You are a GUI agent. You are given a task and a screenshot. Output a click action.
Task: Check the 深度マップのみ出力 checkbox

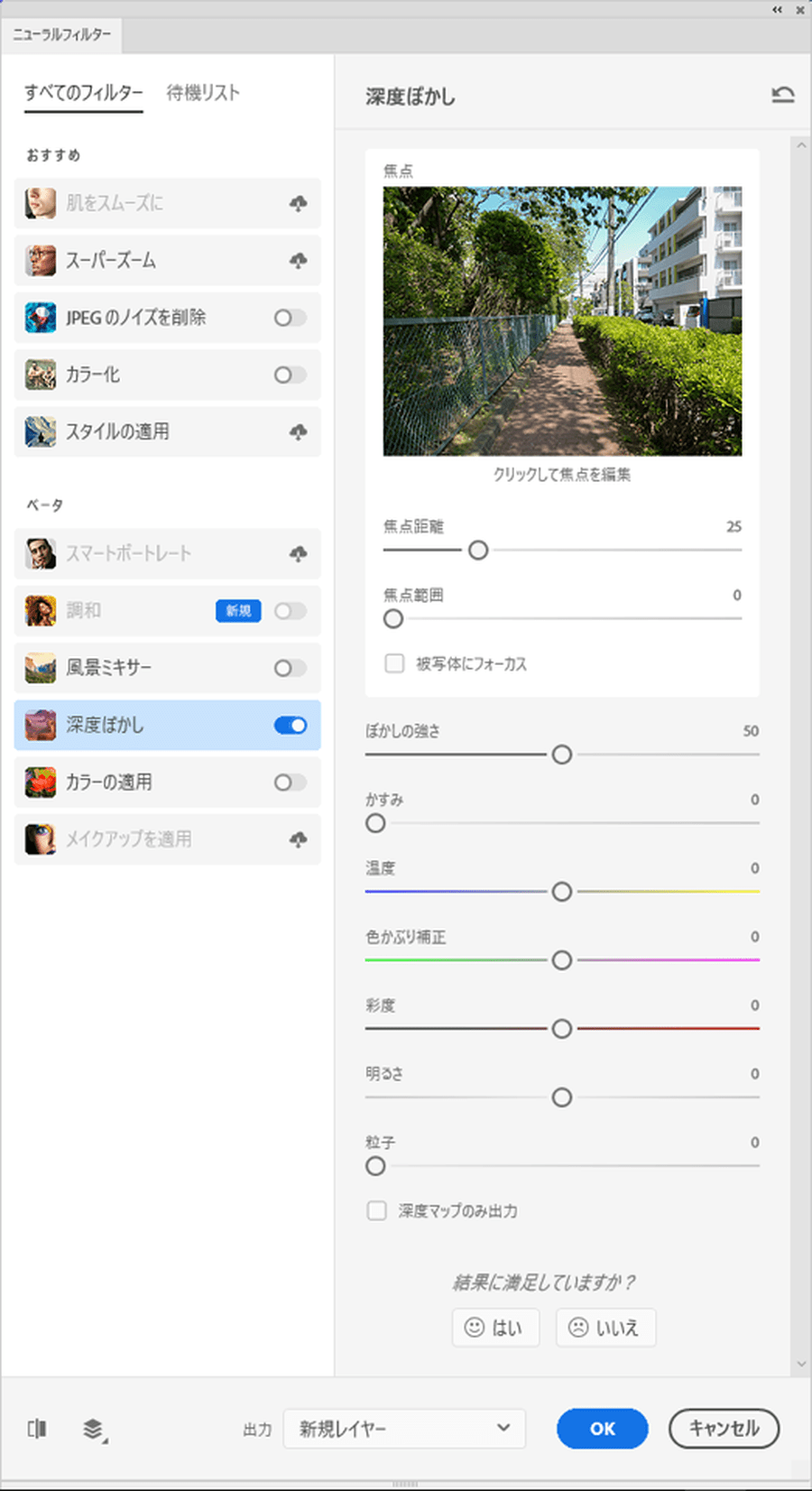(377, 1210)
